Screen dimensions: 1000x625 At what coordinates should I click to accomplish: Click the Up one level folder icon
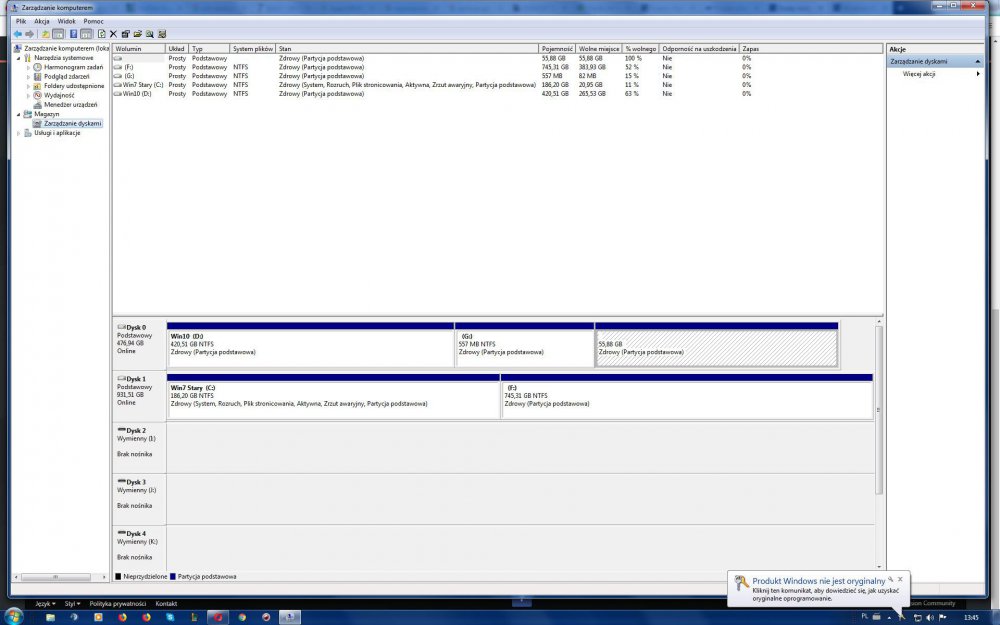click(x=46, y=34)
